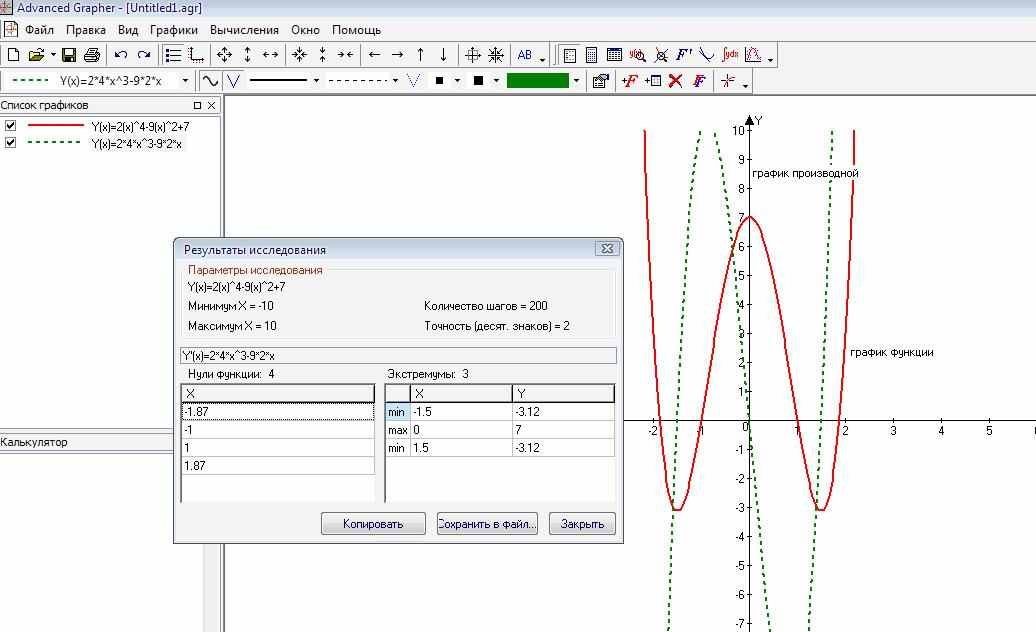Zoom in both directions with four-arrow icon

tap(225, 55)
